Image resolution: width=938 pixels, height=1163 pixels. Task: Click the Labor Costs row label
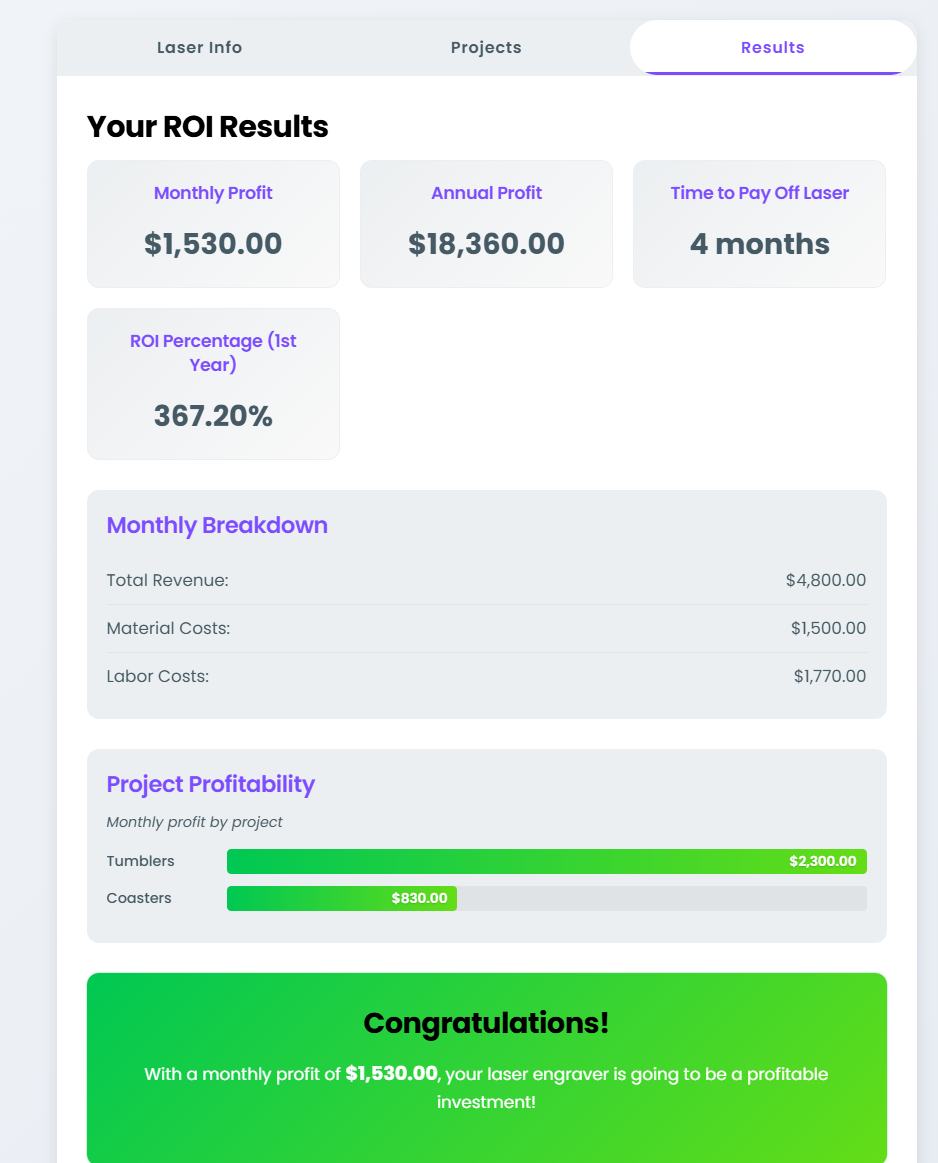pos(158,676)
